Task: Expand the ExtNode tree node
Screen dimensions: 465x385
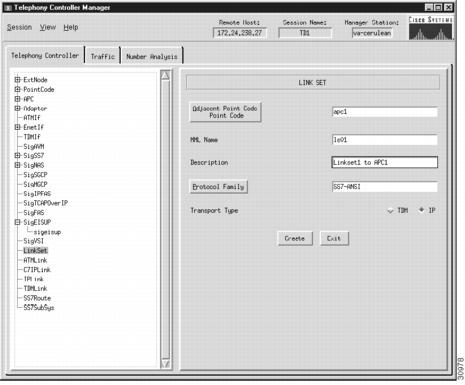Action: (17, 80)
